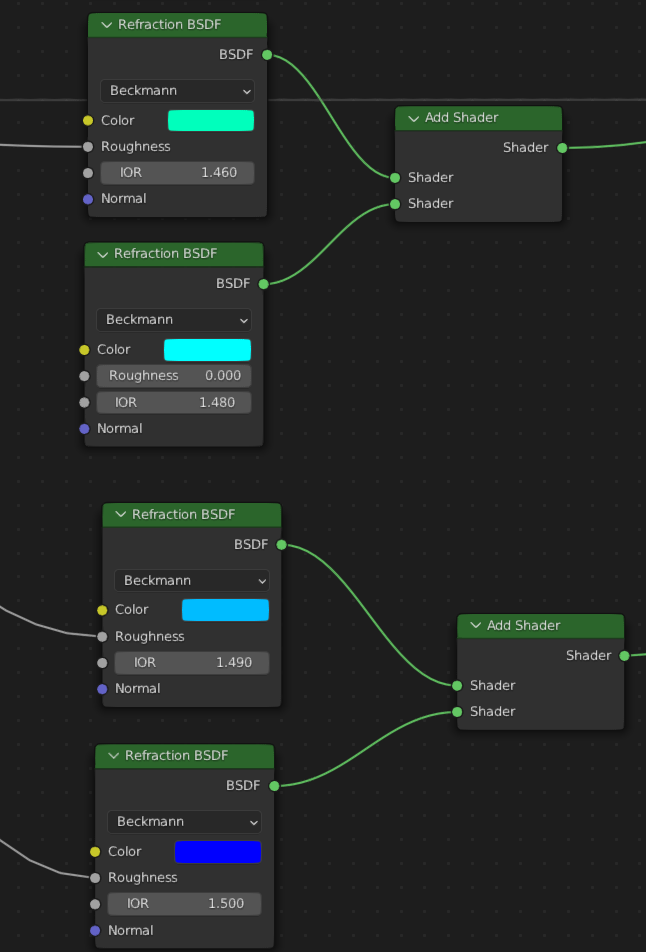This screenshot has width=646, height=952.
Task: Click Normal label in the IOR 1.500 node
Action: point(131,931)
